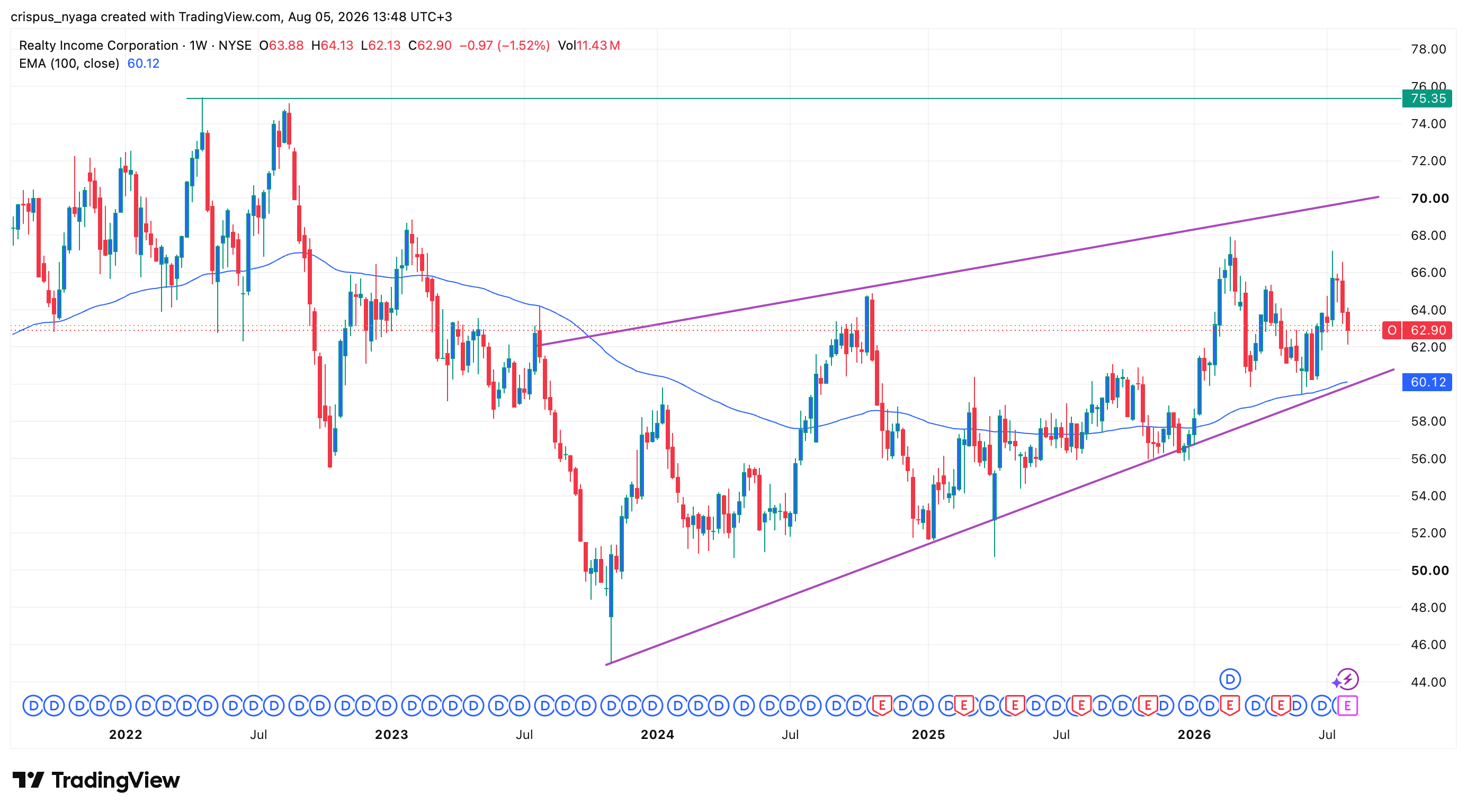Click the 72.00 price axis label
Viewport: 1467px width, 812px height.
click(x=1428, y=160)
